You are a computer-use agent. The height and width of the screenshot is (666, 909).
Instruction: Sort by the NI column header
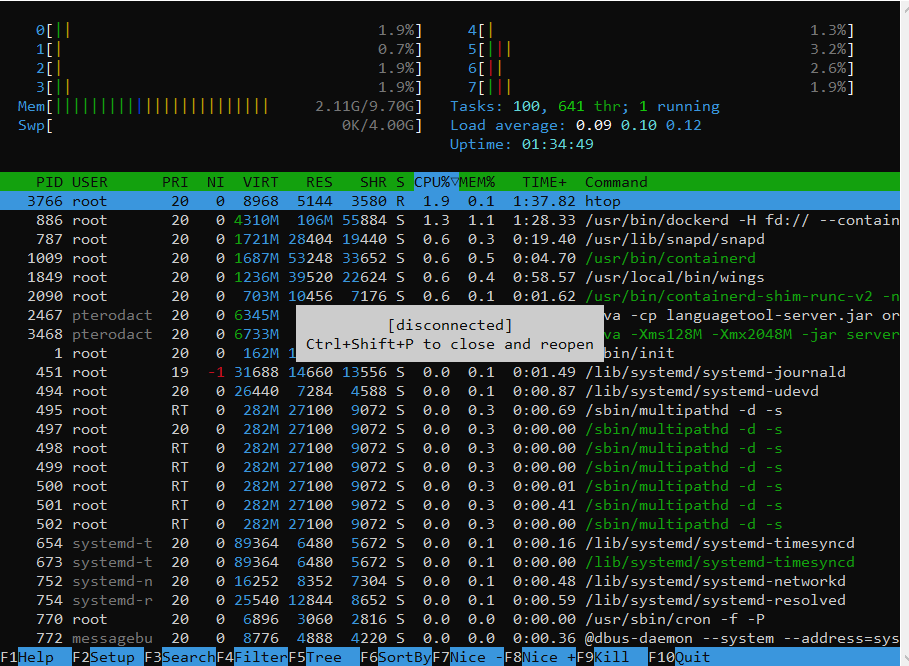tap(215, 182)
